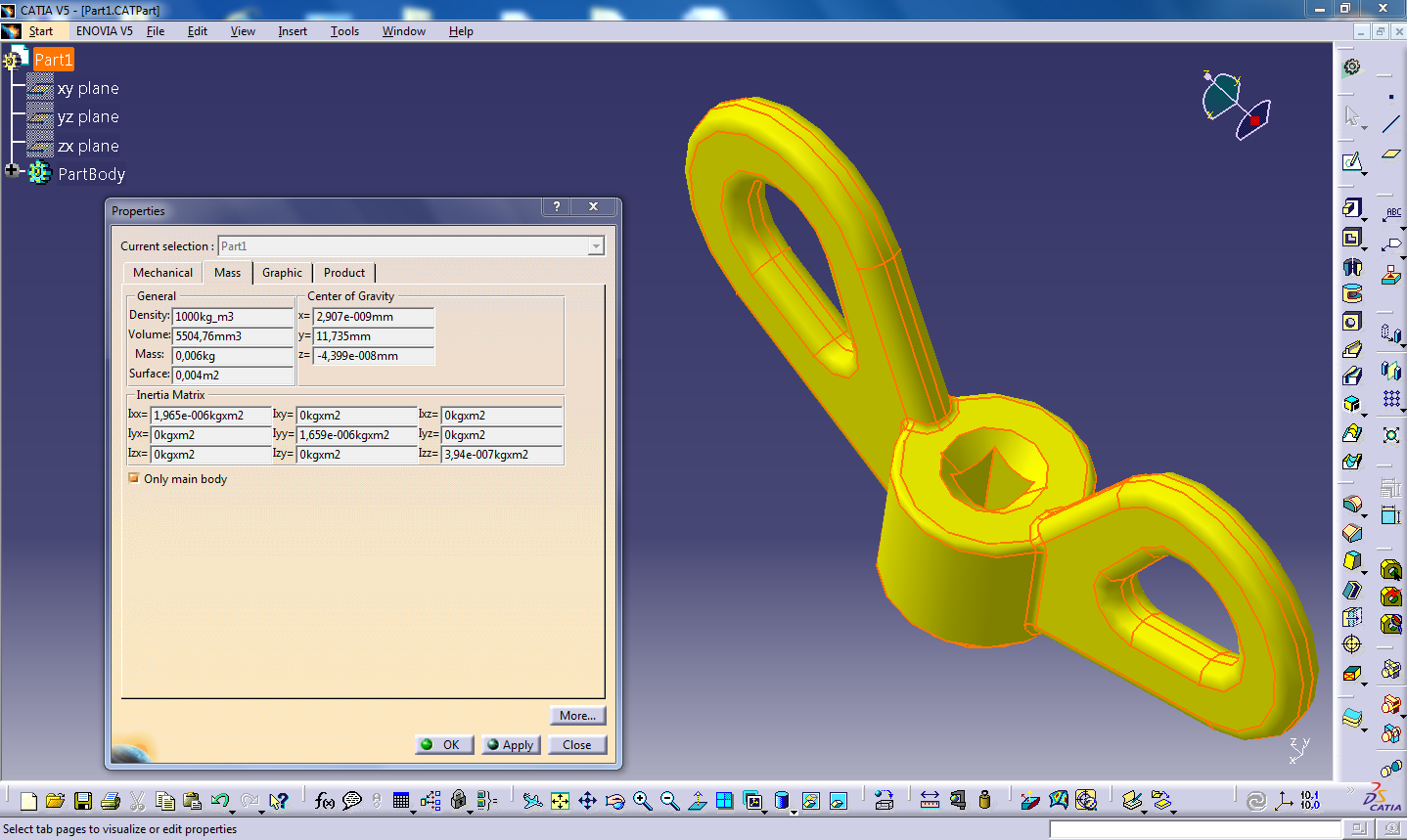Click the Zoom Out magnifier icon
Image resolution: width=1407 pixels, height=840 pixels.
(x=669, y=801)
